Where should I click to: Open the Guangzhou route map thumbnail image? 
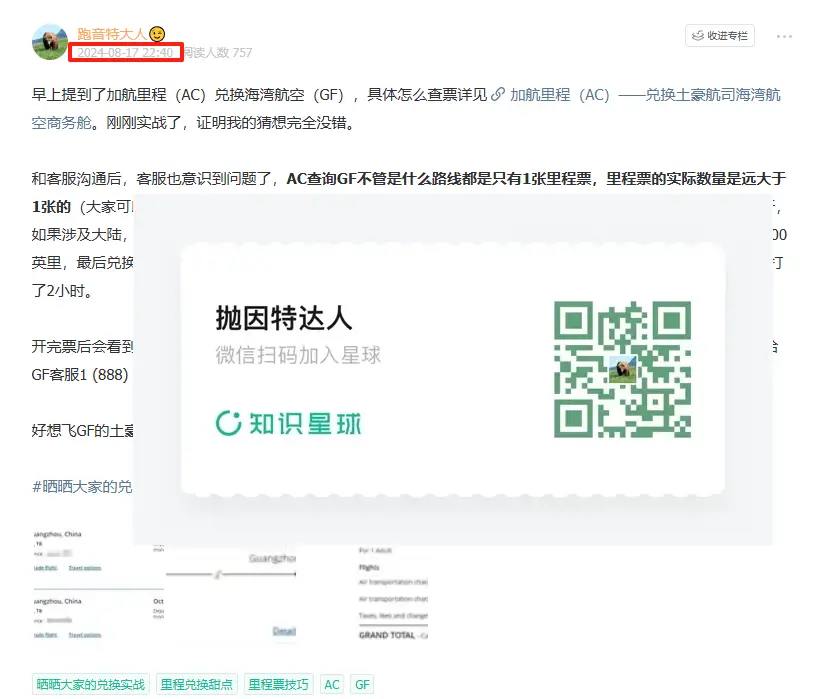231,592
